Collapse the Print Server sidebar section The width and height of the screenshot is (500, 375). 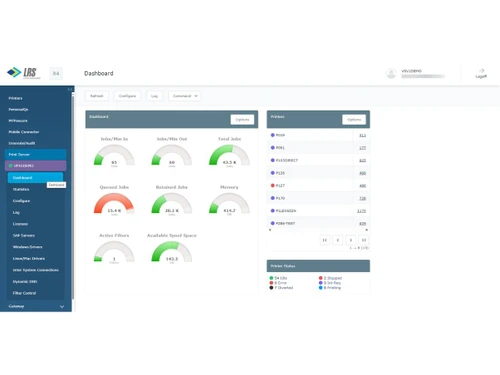[x=35, y=154]
